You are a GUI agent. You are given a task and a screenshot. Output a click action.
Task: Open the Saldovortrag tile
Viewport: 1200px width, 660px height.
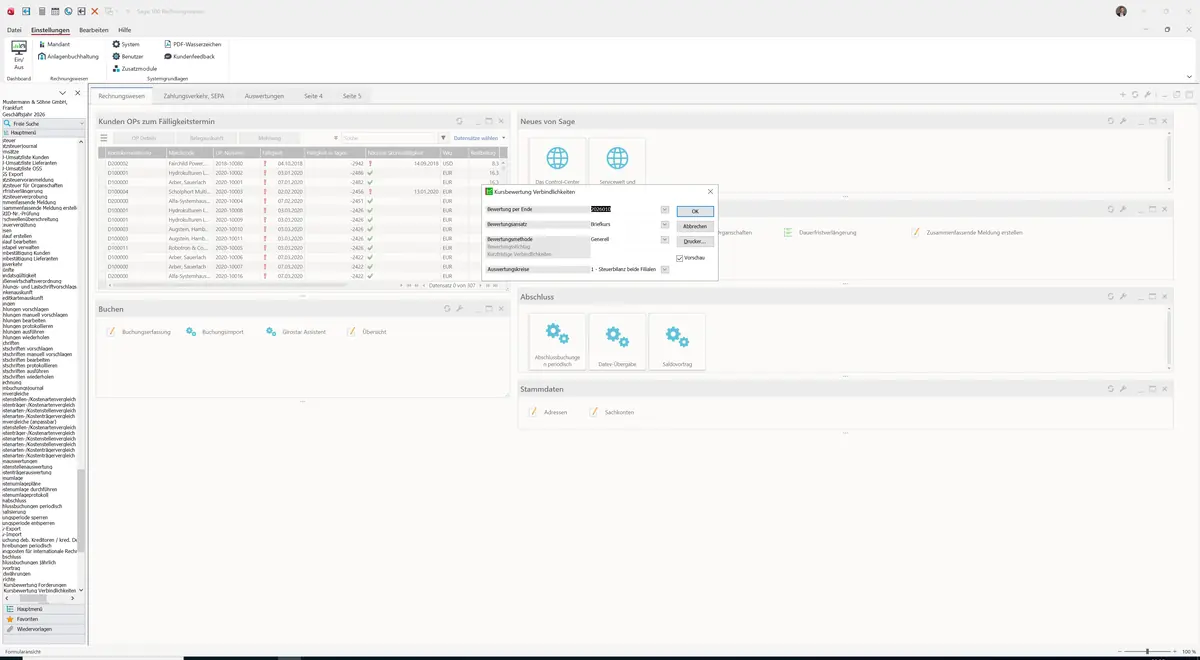pos(677,342)
